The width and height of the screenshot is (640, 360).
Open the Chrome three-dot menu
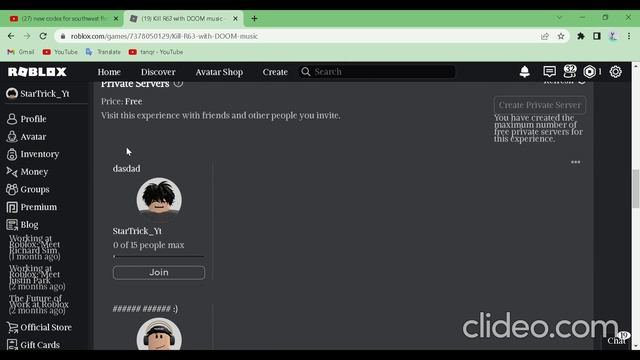[629, 36]
